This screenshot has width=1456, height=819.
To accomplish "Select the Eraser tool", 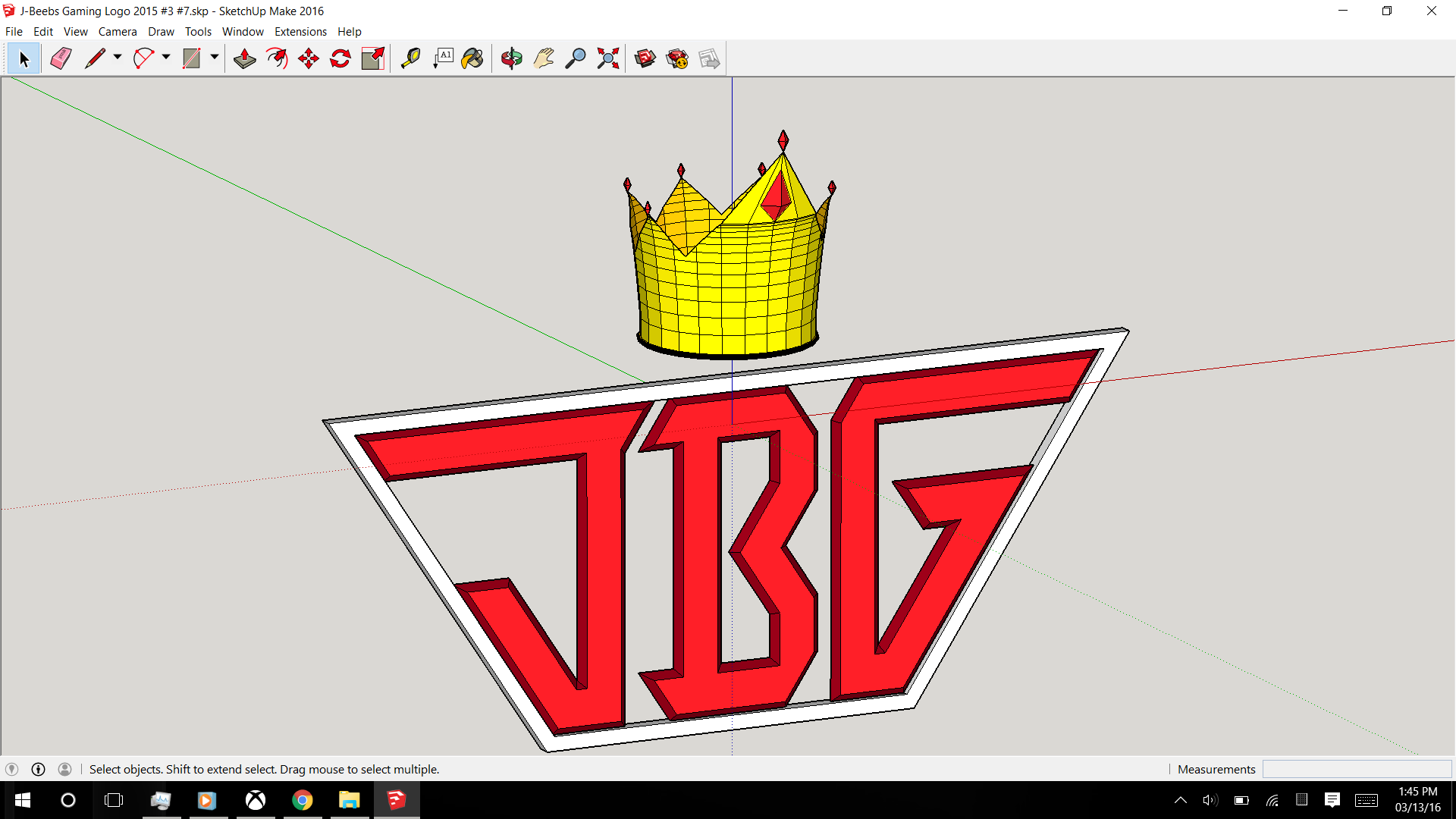I will [59, 58].
